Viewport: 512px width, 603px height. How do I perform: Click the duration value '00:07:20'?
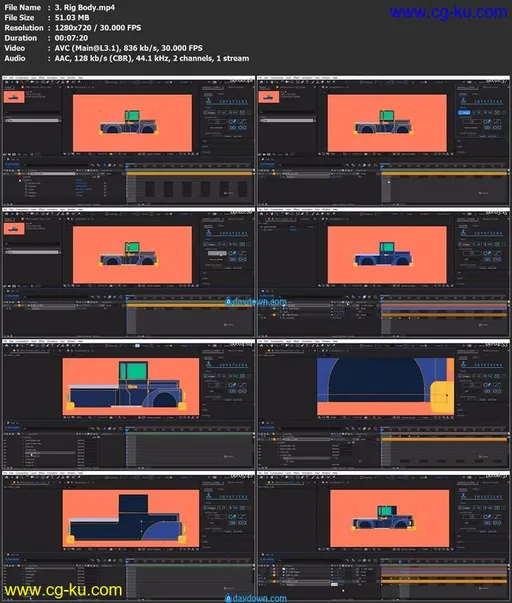pos(71,38)
